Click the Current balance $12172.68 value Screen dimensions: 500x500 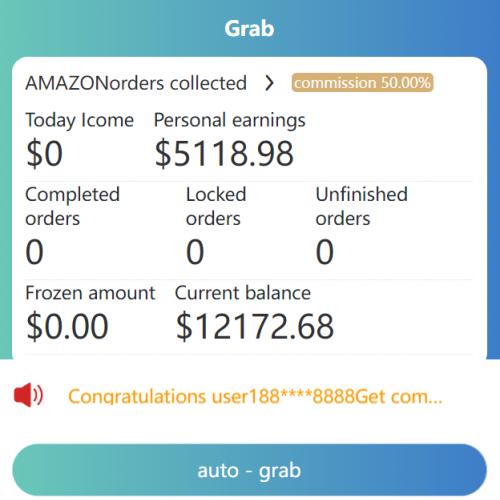pos(255,326)
